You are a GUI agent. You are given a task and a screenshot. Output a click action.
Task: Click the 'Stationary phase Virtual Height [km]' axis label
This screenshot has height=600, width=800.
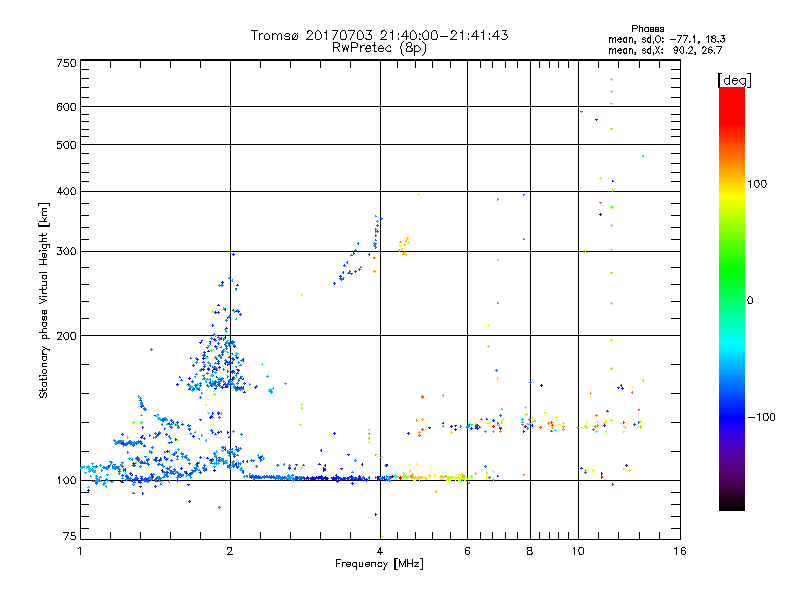(x=44, y=300)
